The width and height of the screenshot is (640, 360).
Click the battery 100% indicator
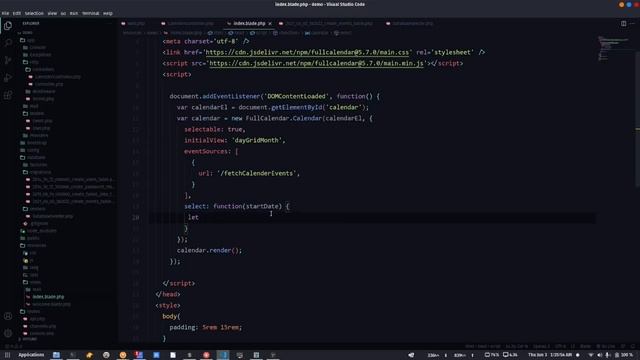[624, 355]
